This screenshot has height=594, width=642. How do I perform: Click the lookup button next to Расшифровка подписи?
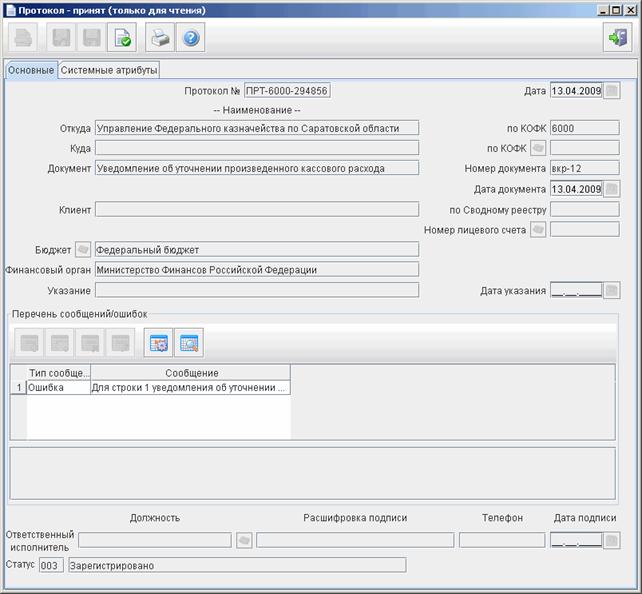(244, 540)
